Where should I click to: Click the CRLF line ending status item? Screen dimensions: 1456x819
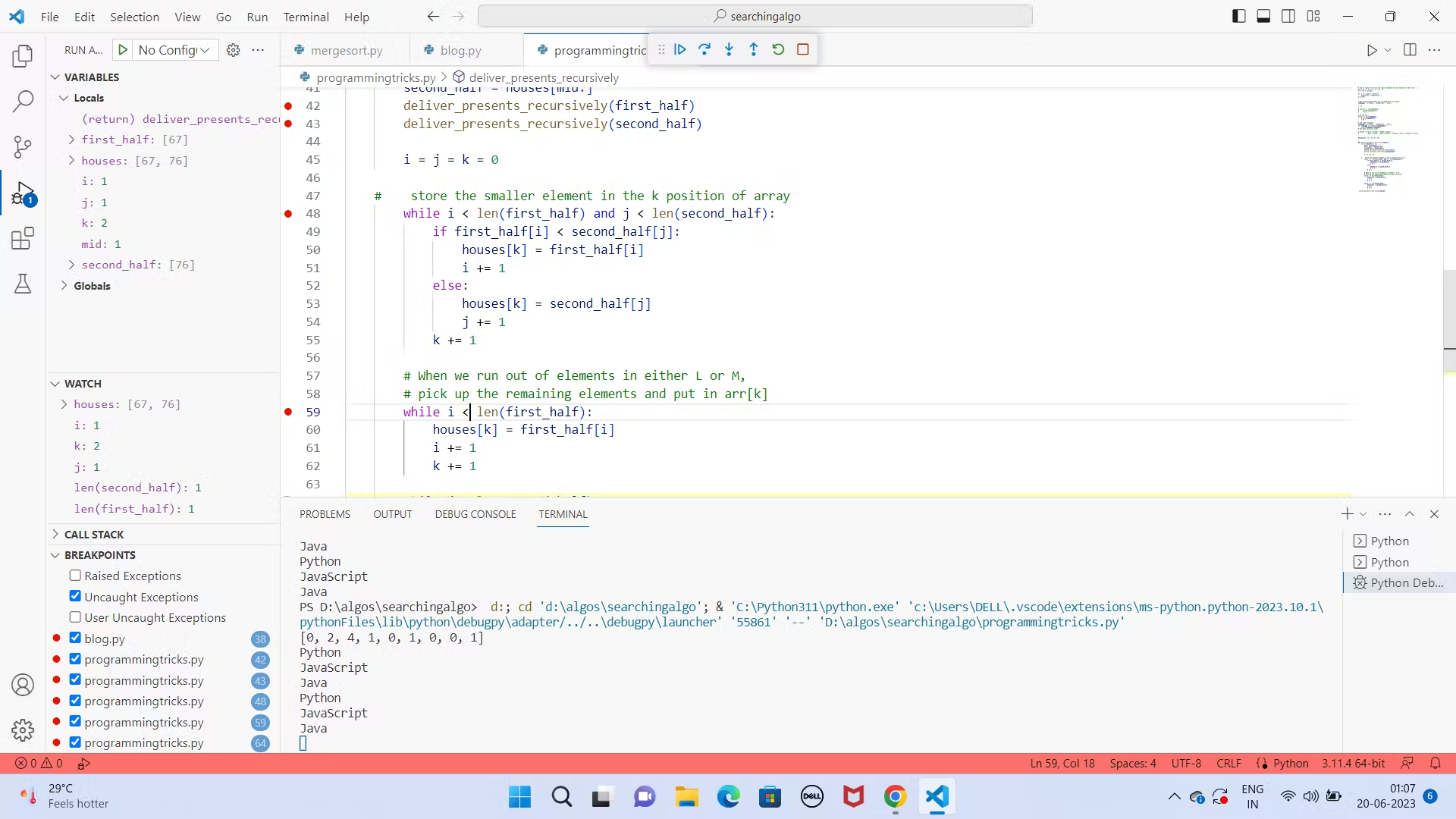pyautogui.click(x=1228, y=764)
